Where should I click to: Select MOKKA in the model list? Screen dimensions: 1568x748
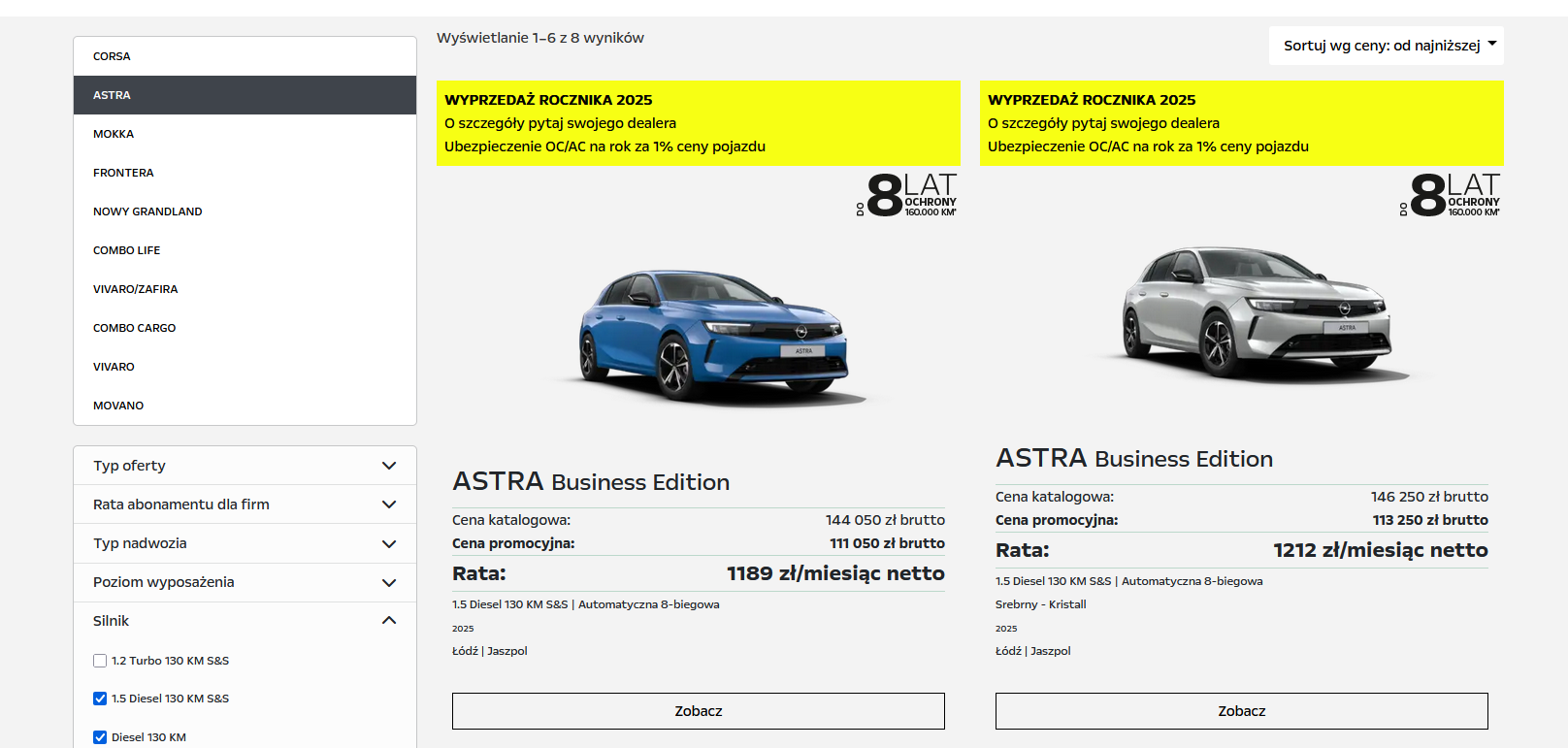114,134
